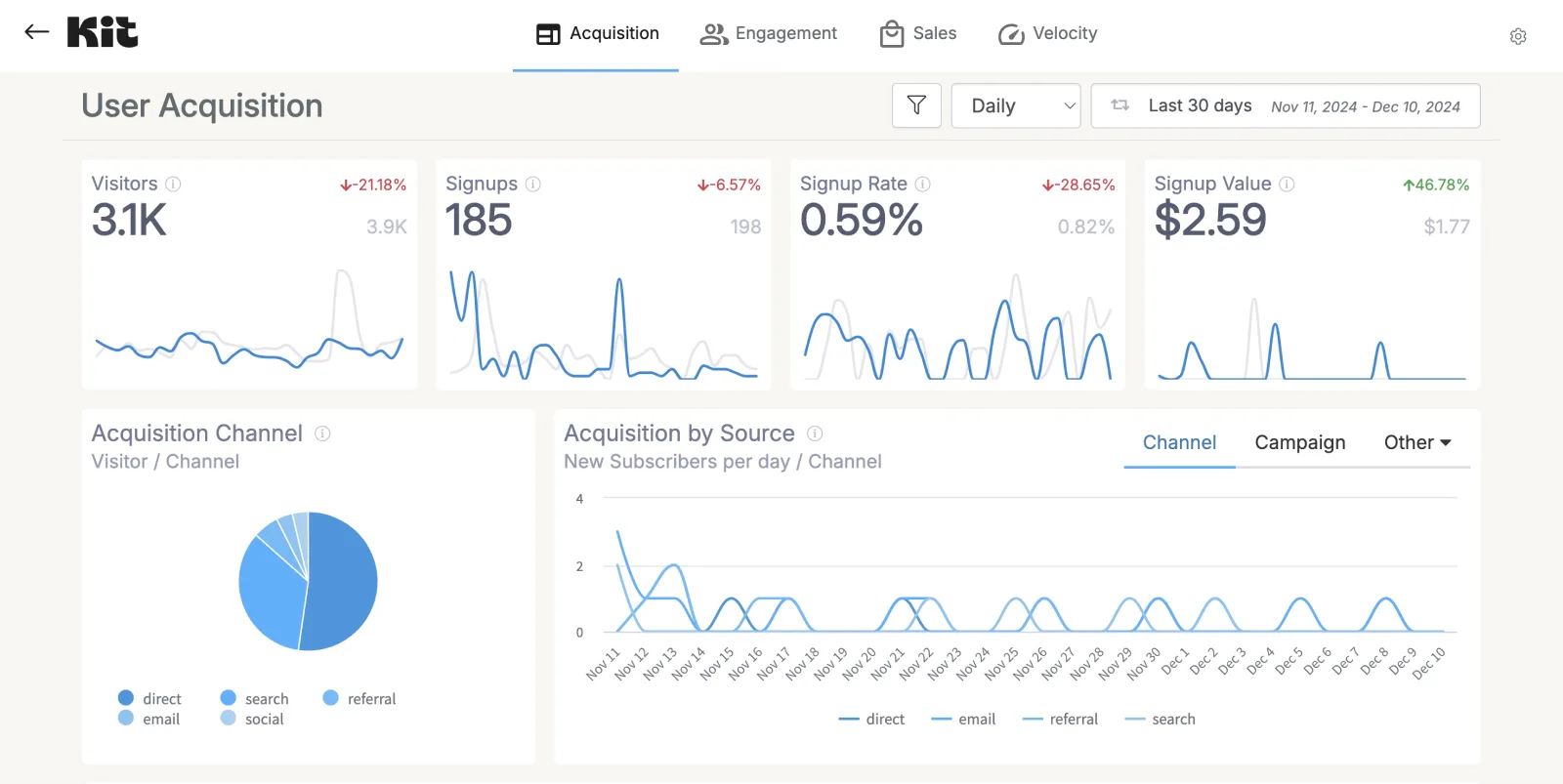
Task: Open settings gear icon
Action: pos(1518,36)
